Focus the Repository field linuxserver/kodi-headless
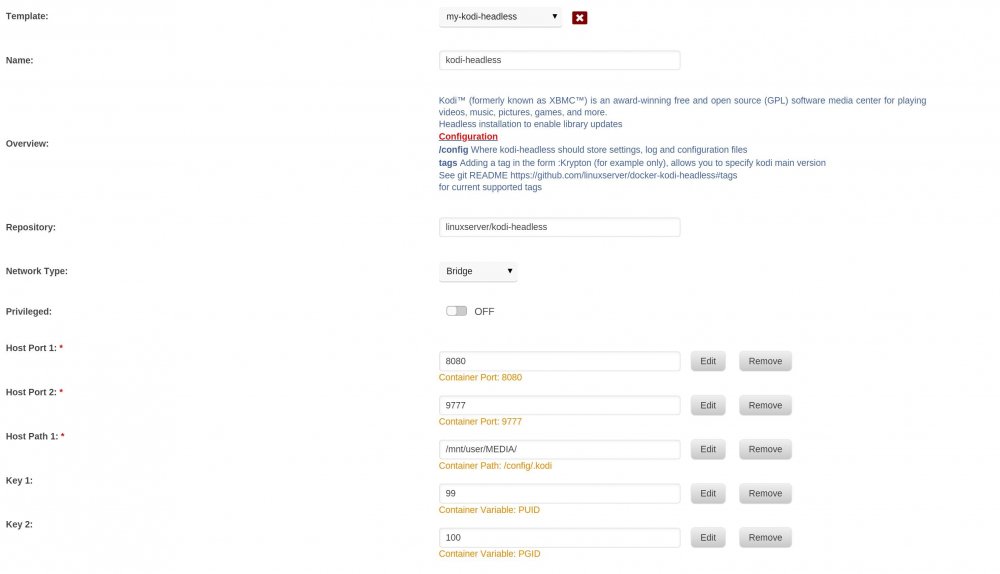This screenshot has height=574, width=1000. click(559, 227)
